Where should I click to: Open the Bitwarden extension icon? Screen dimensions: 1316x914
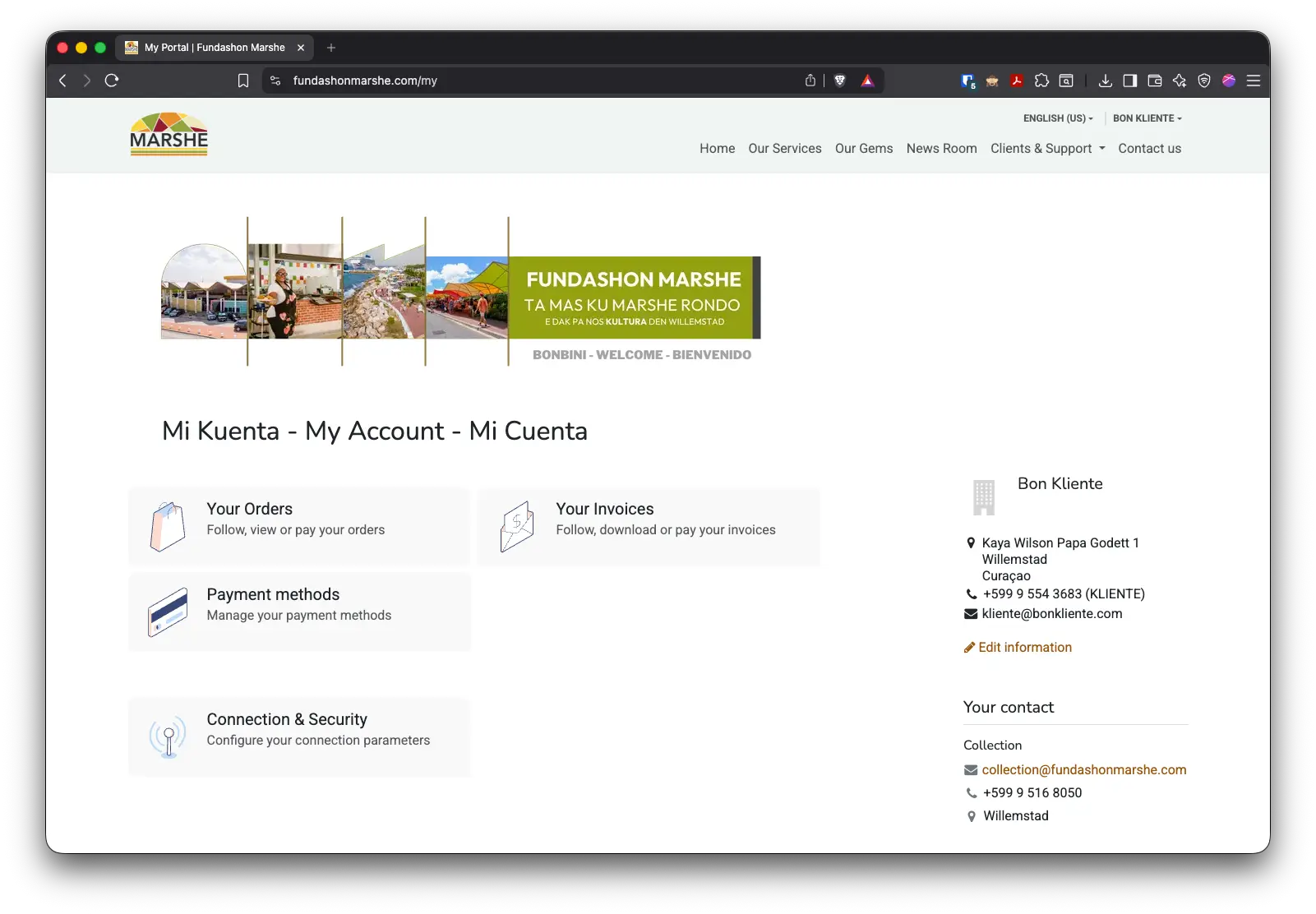pyautogui.click(x=967, y=81)
